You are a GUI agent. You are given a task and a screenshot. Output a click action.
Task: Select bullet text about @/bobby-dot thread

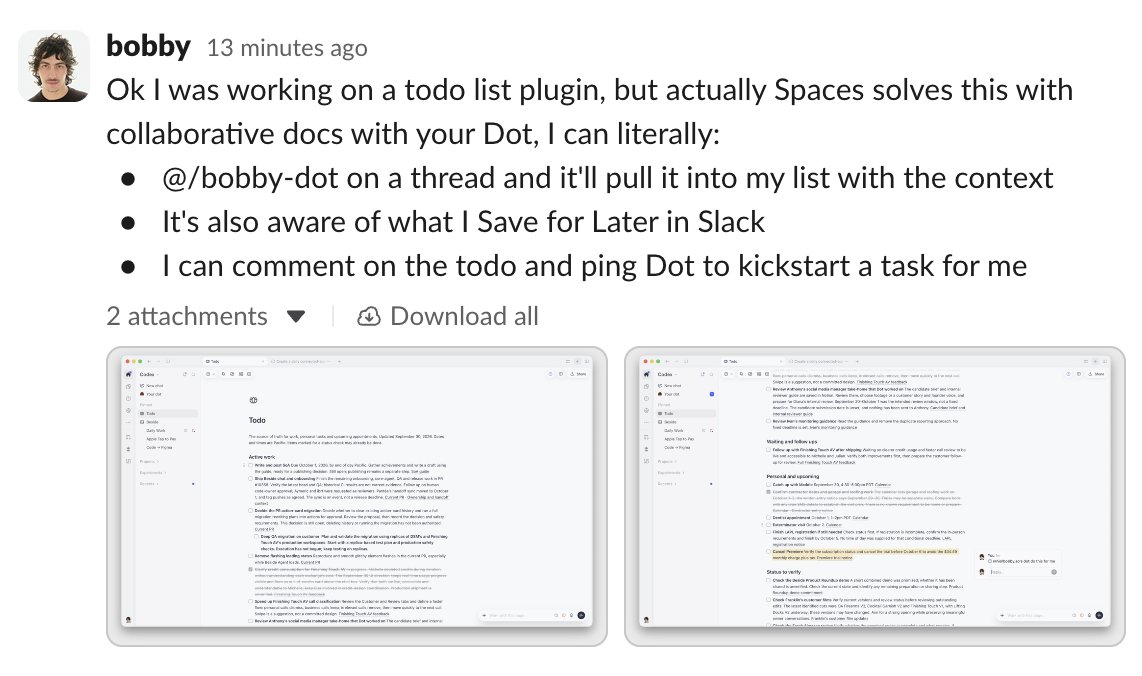pos(607,178)
